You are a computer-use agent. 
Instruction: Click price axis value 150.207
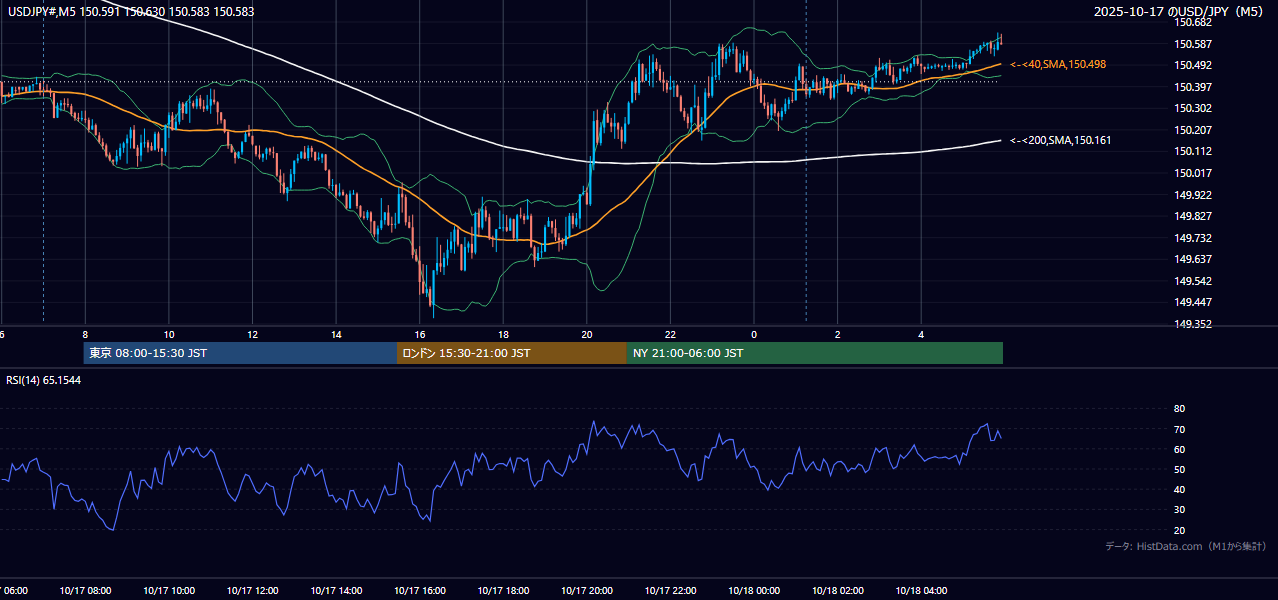(x=1193, y=130)
